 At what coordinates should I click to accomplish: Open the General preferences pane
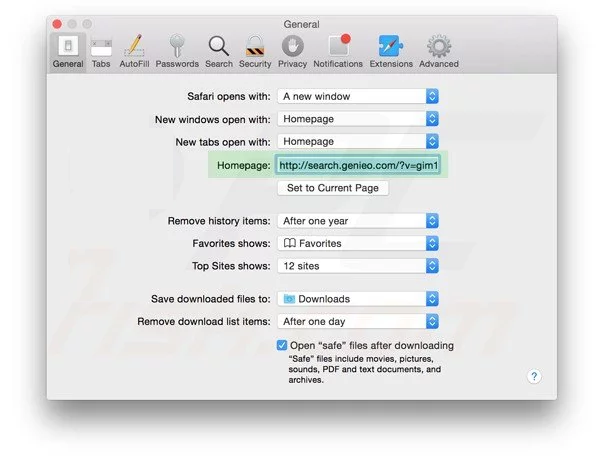68,52
